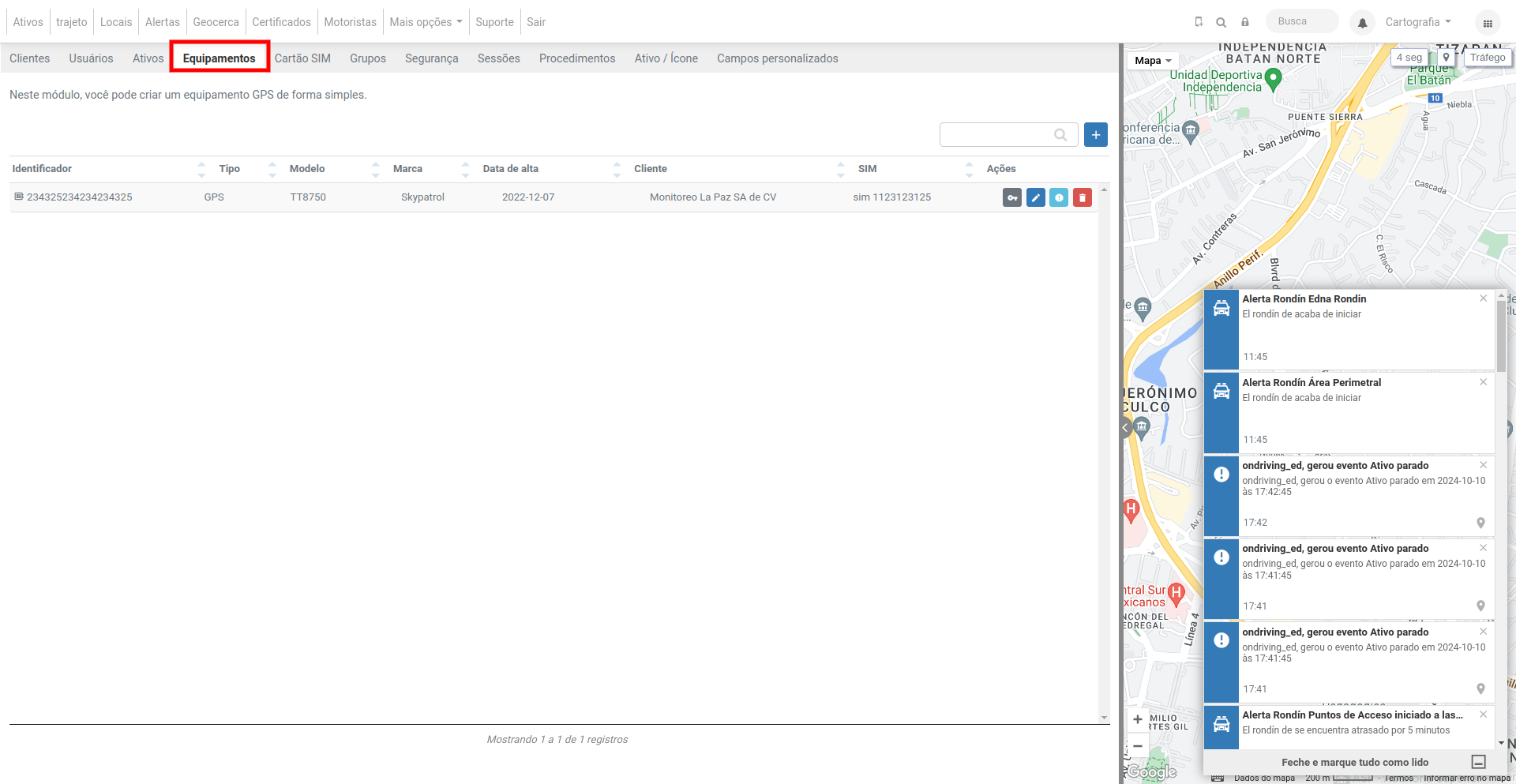Minimize the alerts panel with the bottom icon

pyautogui.click(x=1479, y=762)
